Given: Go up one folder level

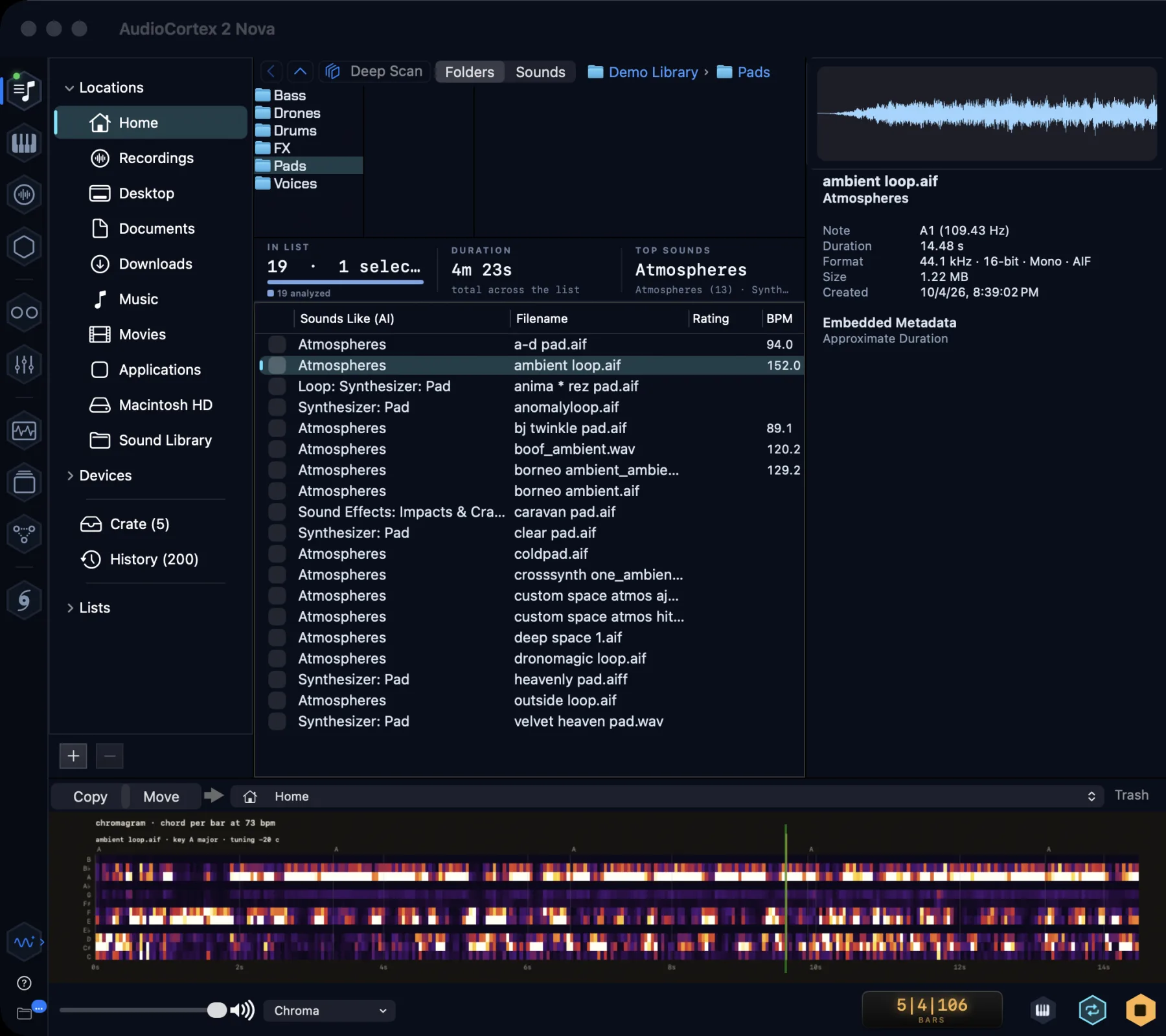Looking at the screenshot, I should click(300, 71).
